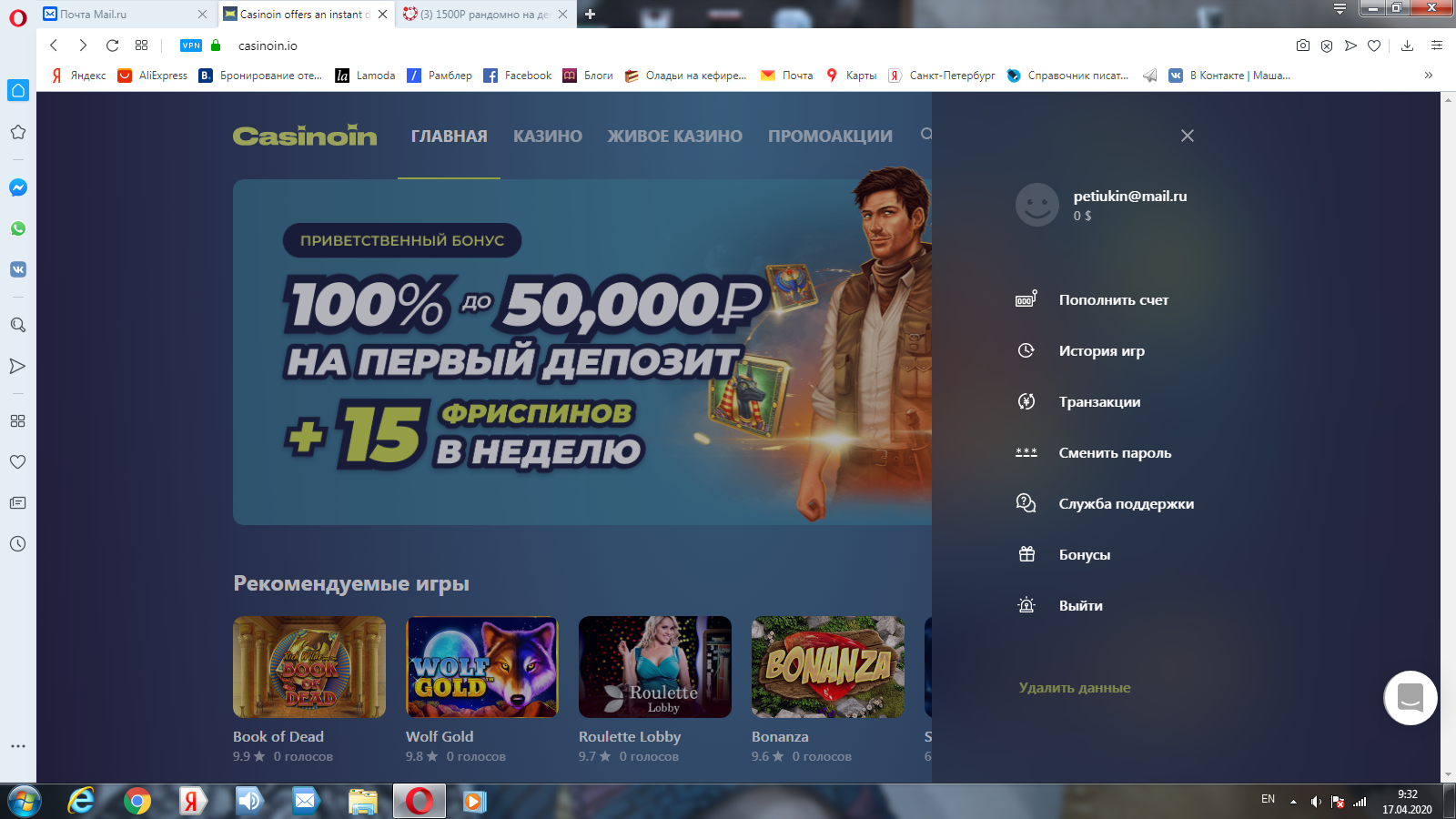Screen dimensions: 1456x819
Task: Open Служба поддержки
Action: (1127, 504)
